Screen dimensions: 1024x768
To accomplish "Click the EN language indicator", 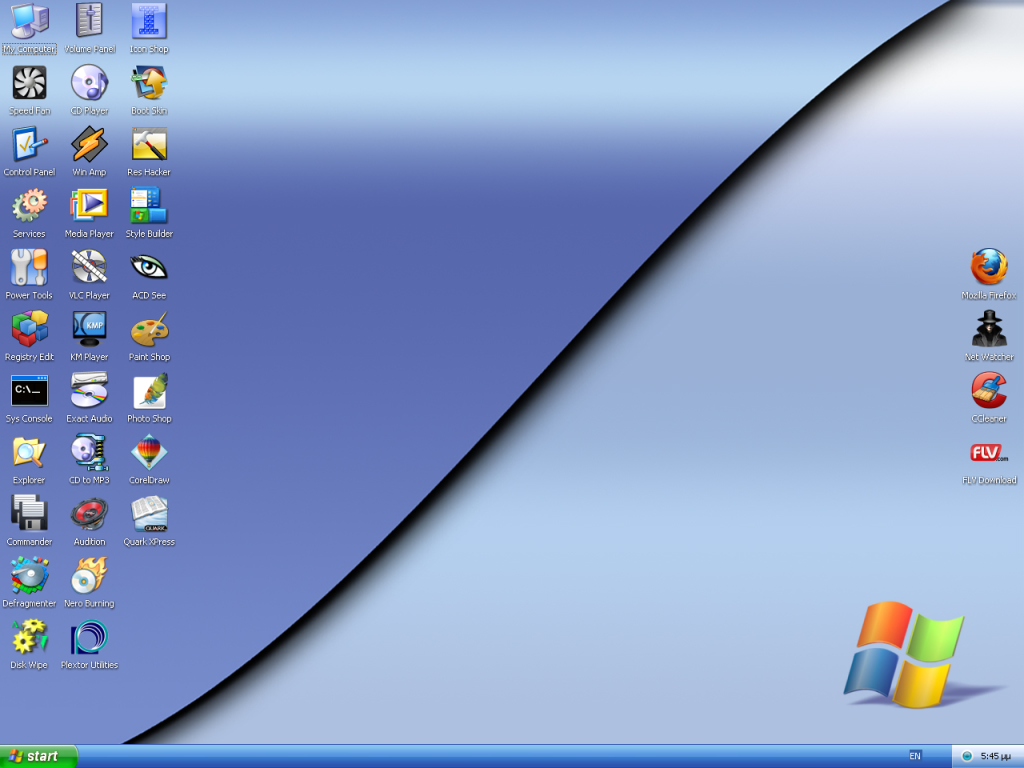I will click(915, 756).
